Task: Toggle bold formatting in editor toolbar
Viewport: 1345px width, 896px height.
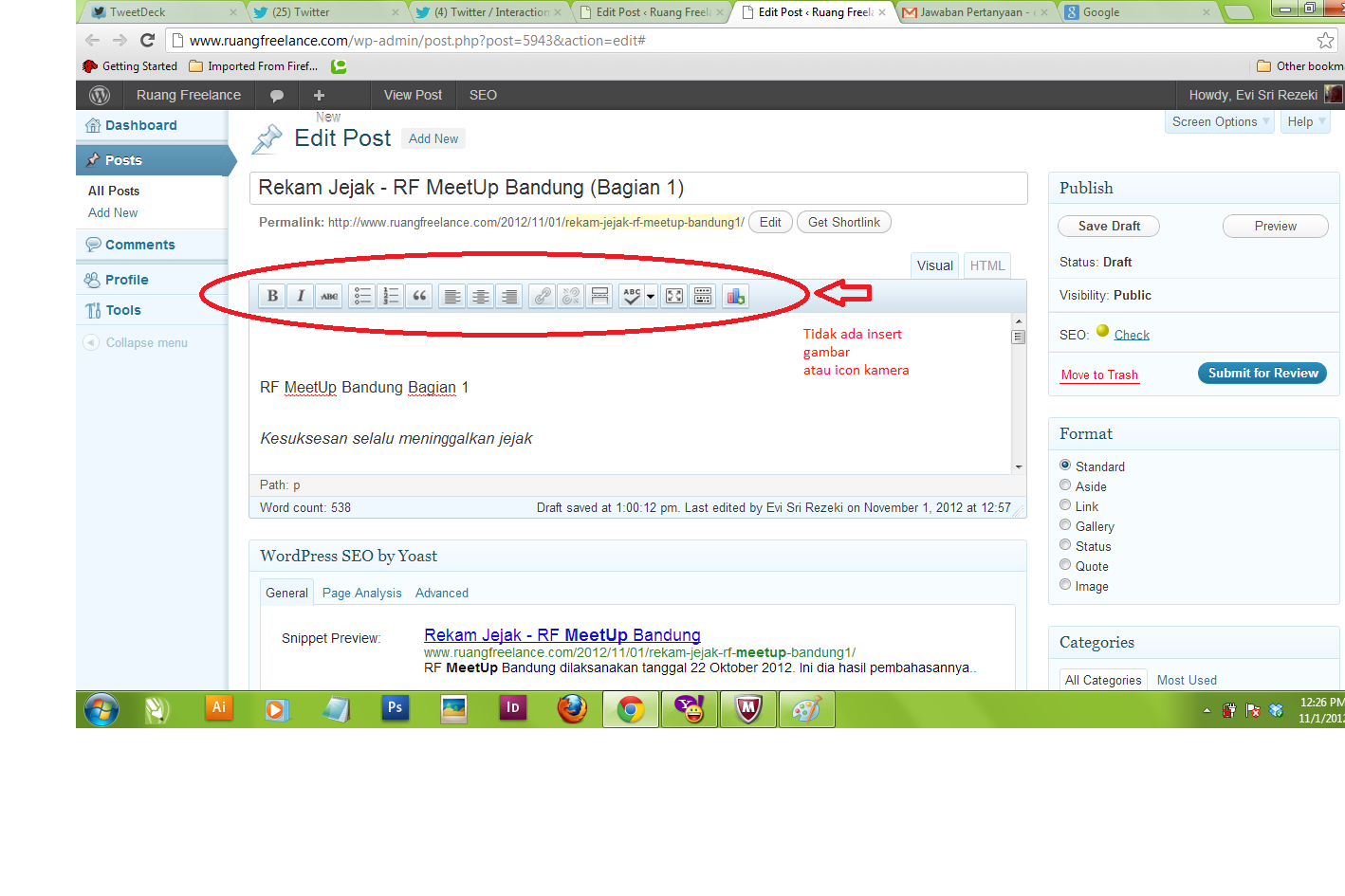Action: [272, 296]
